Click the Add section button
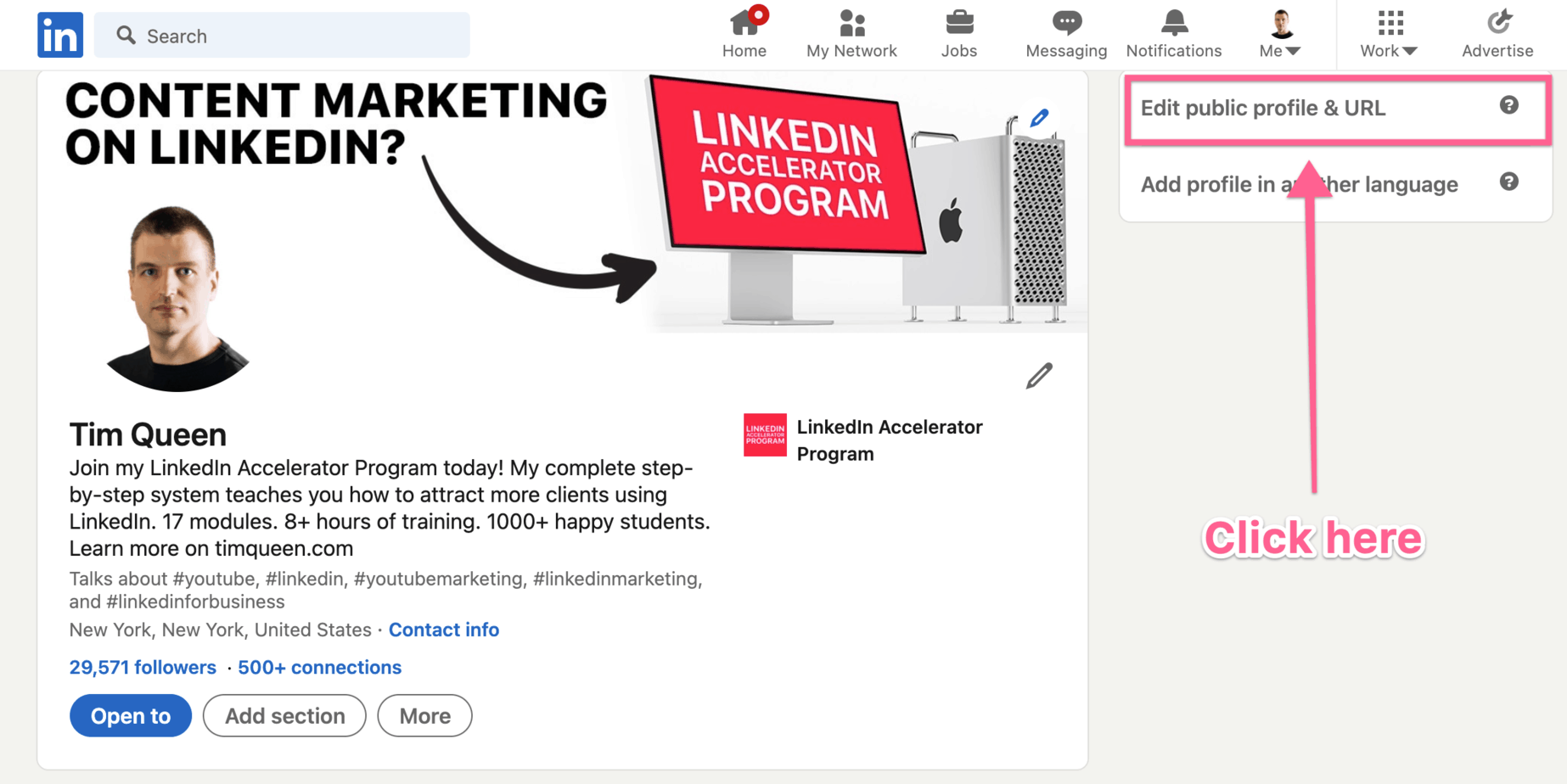 (x=284, y=716)
